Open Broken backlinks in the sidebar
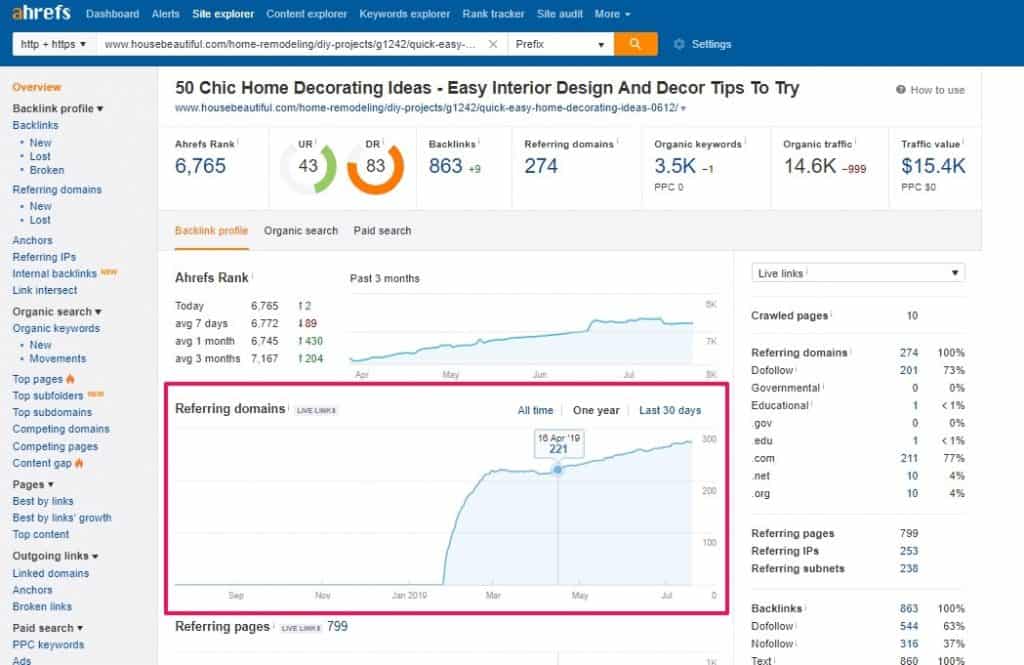This screenshot has height=665, width=1024. [47, 170]
